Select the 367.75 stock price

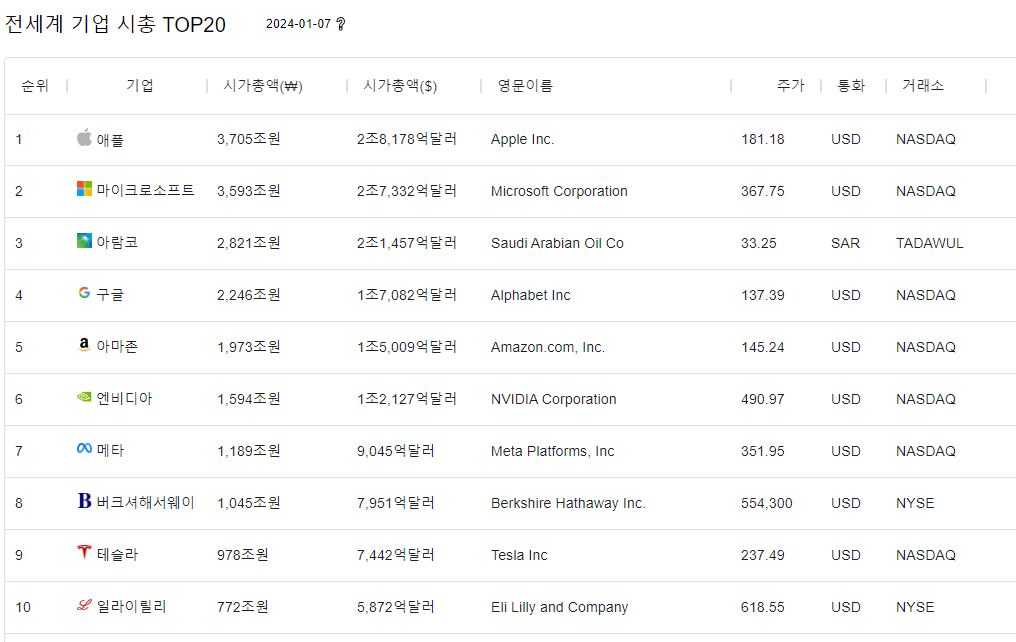click(763, 191)
